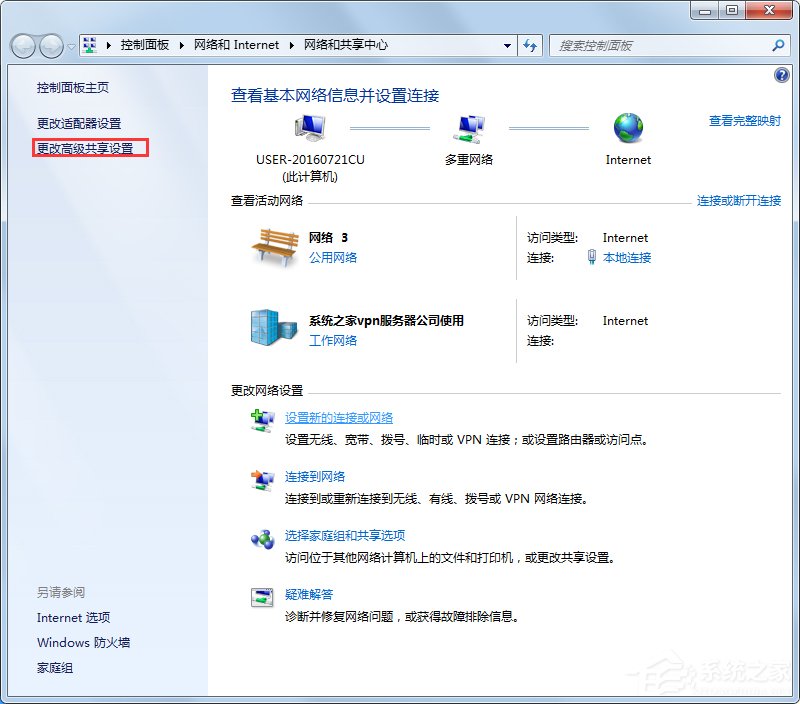Open the Internet globe icon in network map
The height and width of the screenshot is (704, 800).
click(x=628, y=128)
